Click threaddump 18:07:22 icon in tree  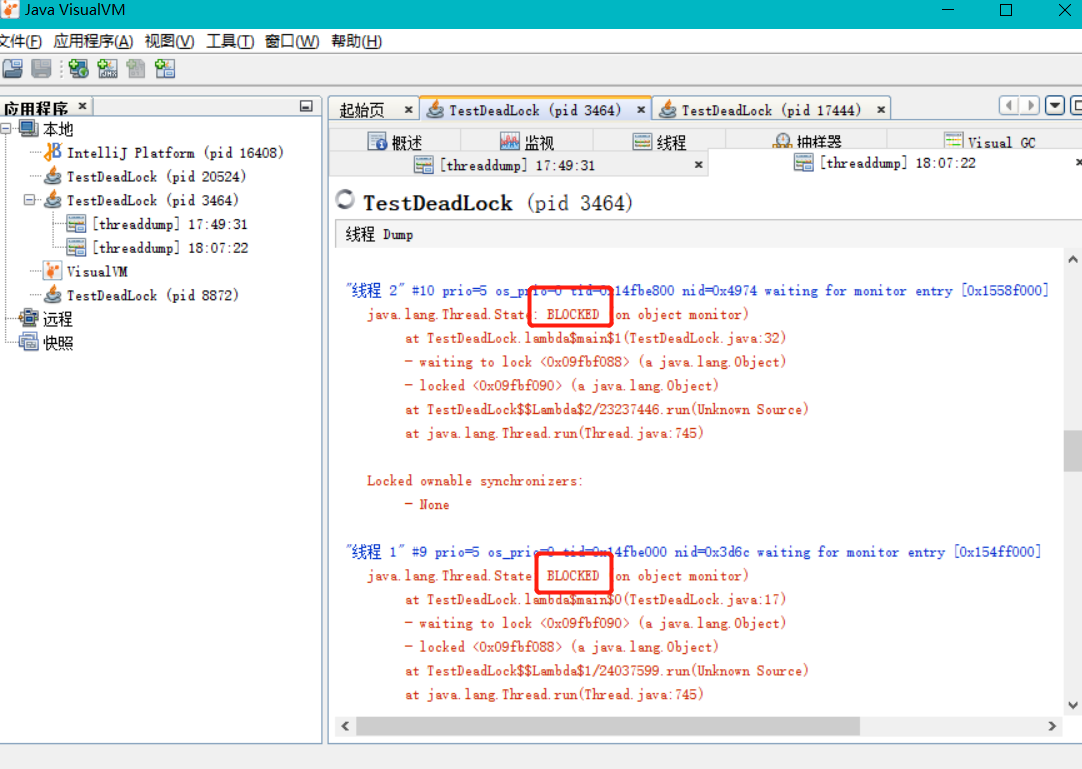(x=76, y=247)
